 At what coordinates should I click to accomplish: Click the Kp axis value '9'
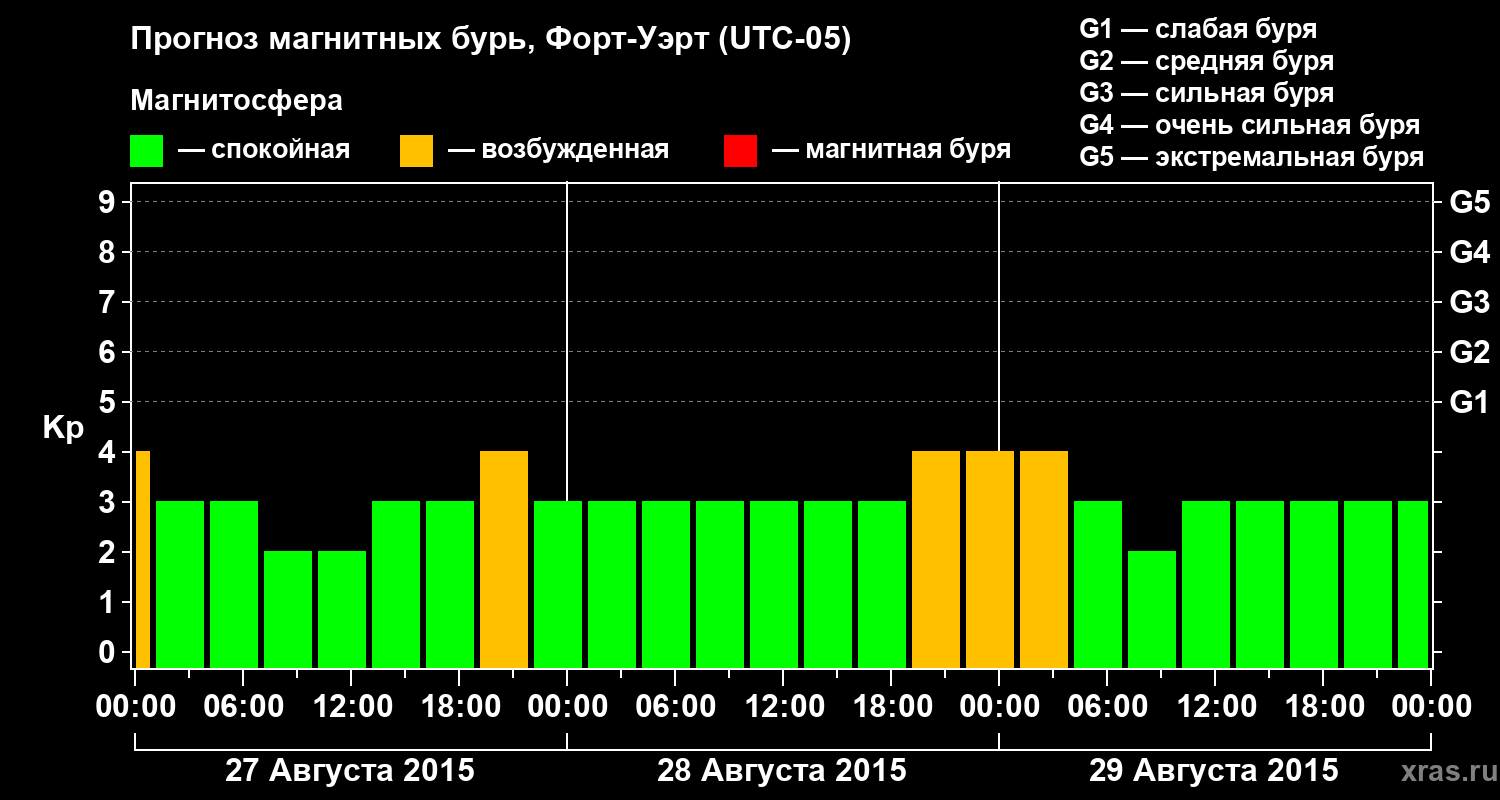click(x=109, y=203)
